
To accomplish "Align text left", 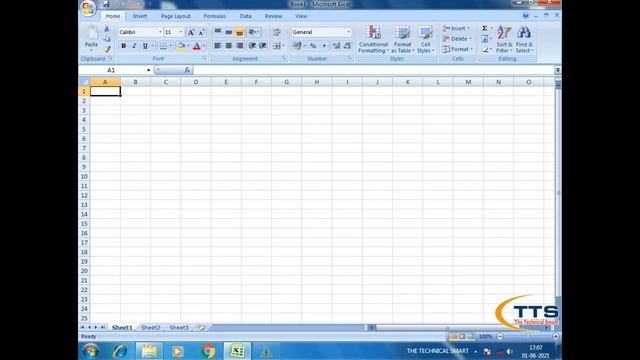I will click(x=218, y=46).
